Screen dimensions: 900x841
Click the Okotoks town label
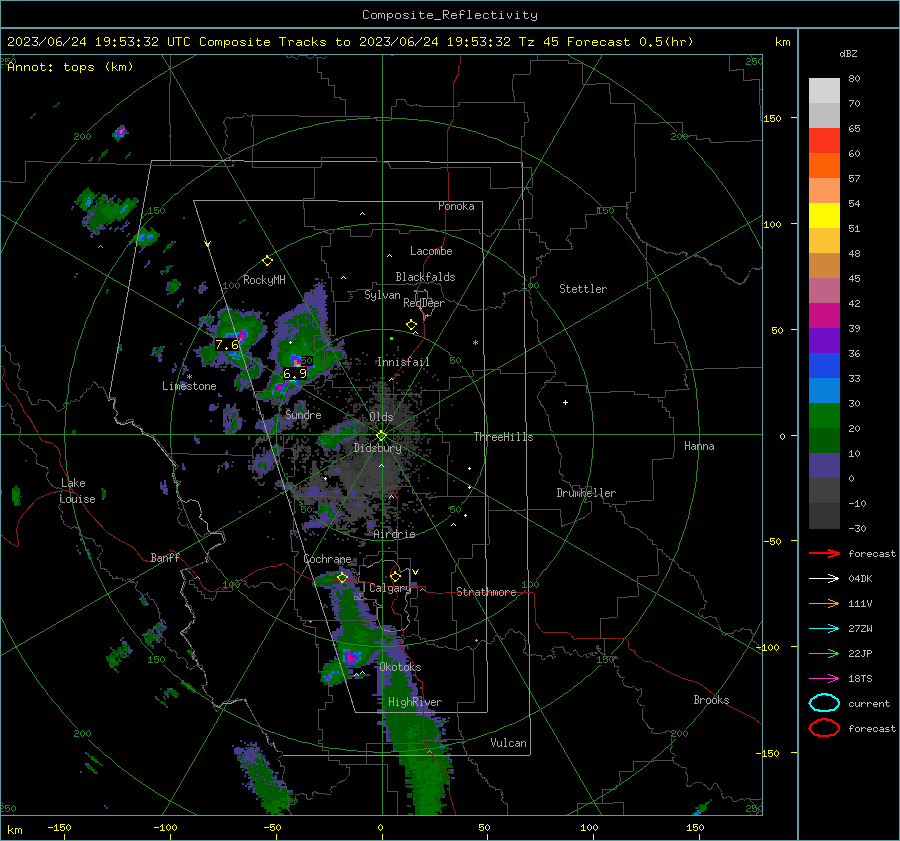pos(400,667)
